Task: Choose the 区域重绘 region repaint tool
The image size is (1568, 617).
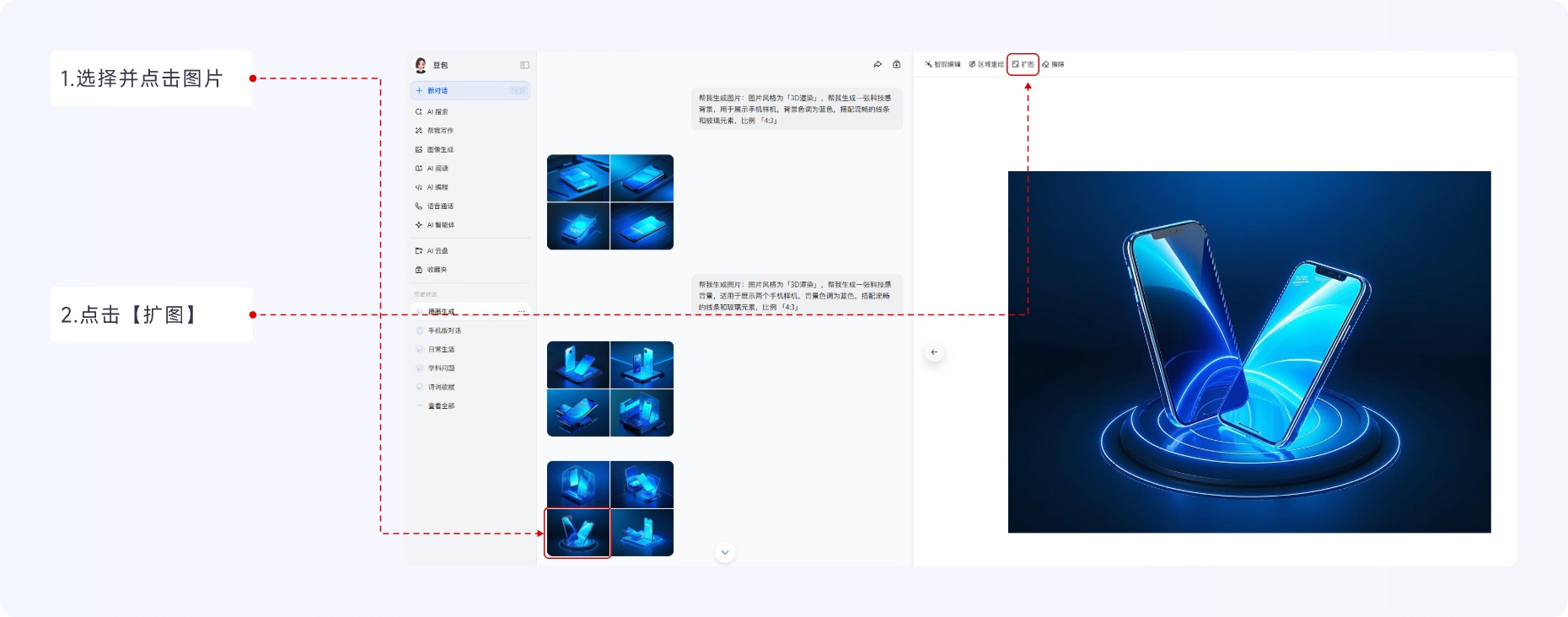Action: tap(985, 64)
